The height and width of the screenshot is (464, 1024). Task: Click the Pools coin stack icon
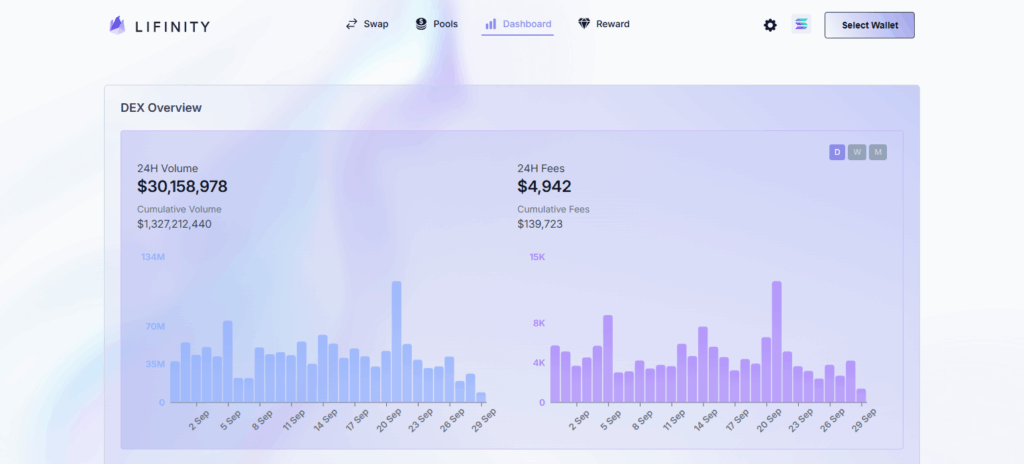coord(421,24)
